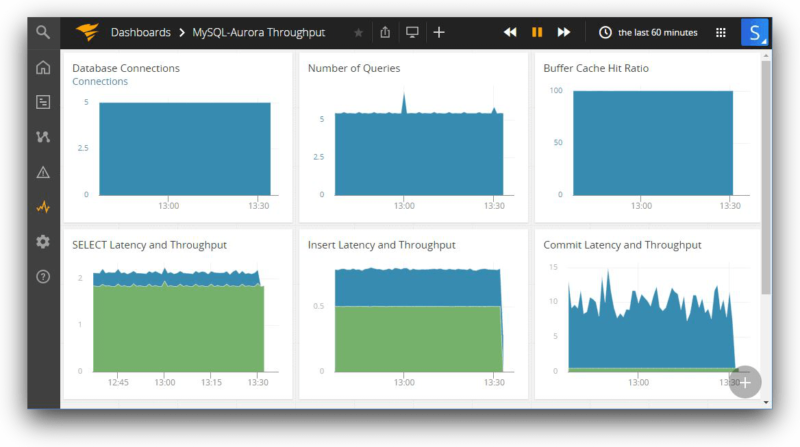Open the Connections link under Database Connections
The height and width of the screenshot is (447, 800).
tap(100, 82)
